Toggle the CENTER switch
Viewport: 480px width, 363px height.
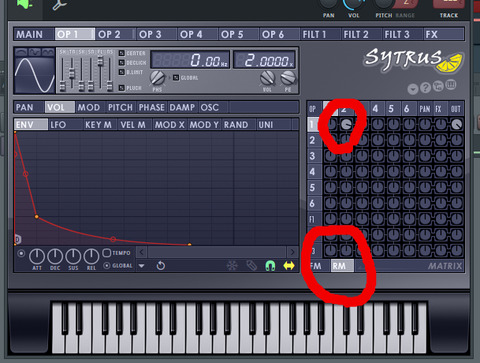click(x=122, y=53)
